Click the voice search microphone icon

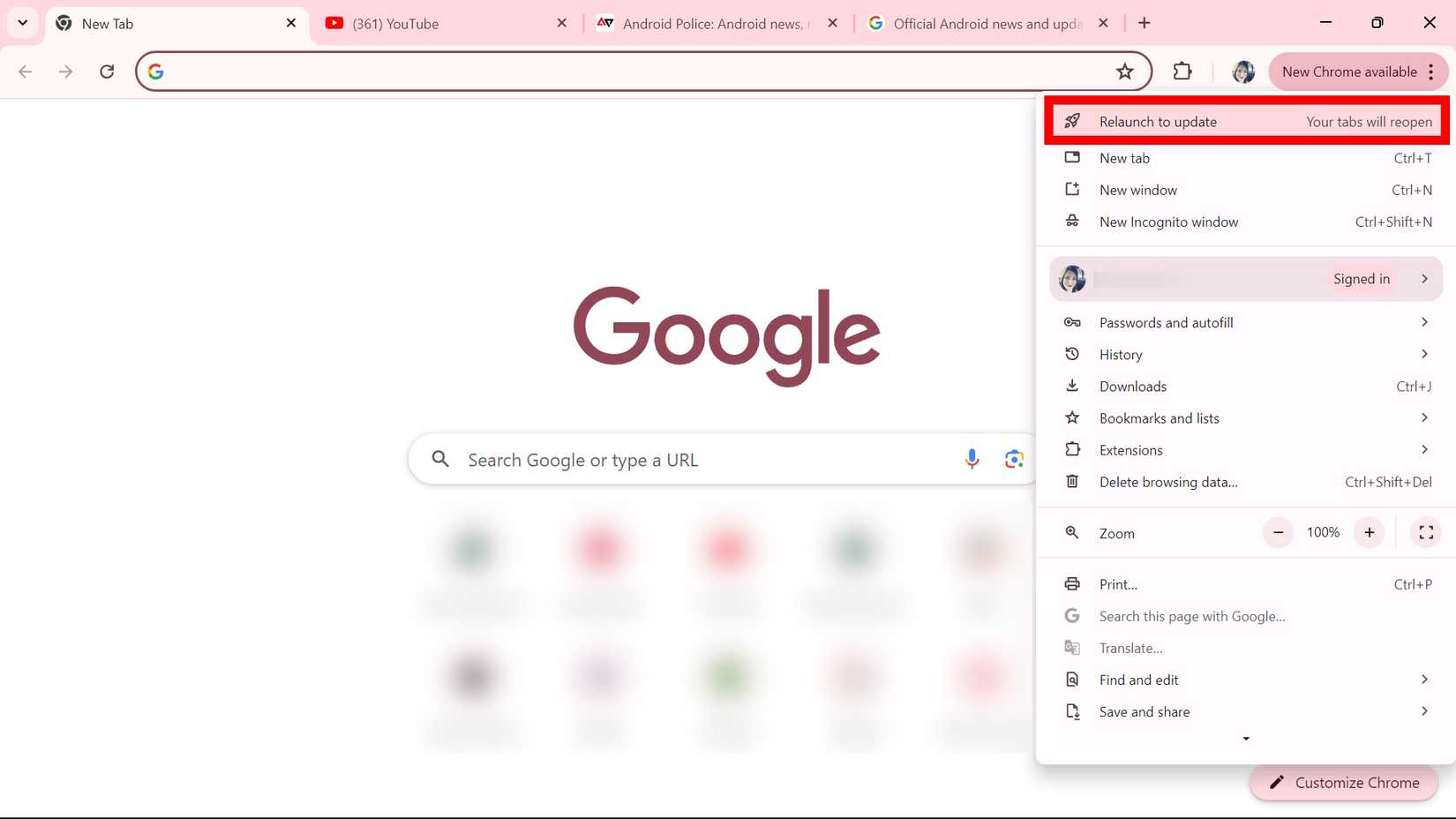point(972,459)
